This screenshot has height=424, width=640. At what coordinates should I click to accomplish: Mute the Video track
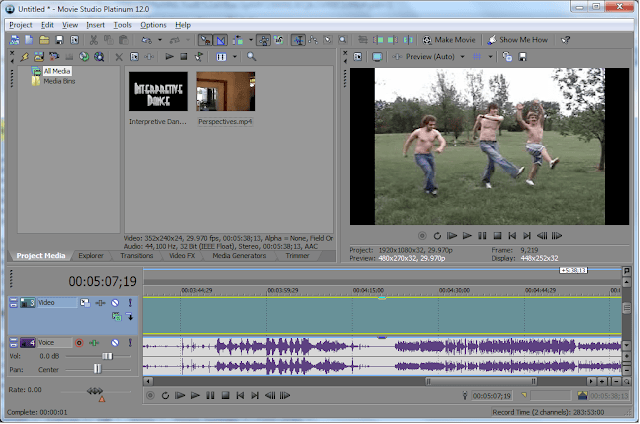pos(115,303)
